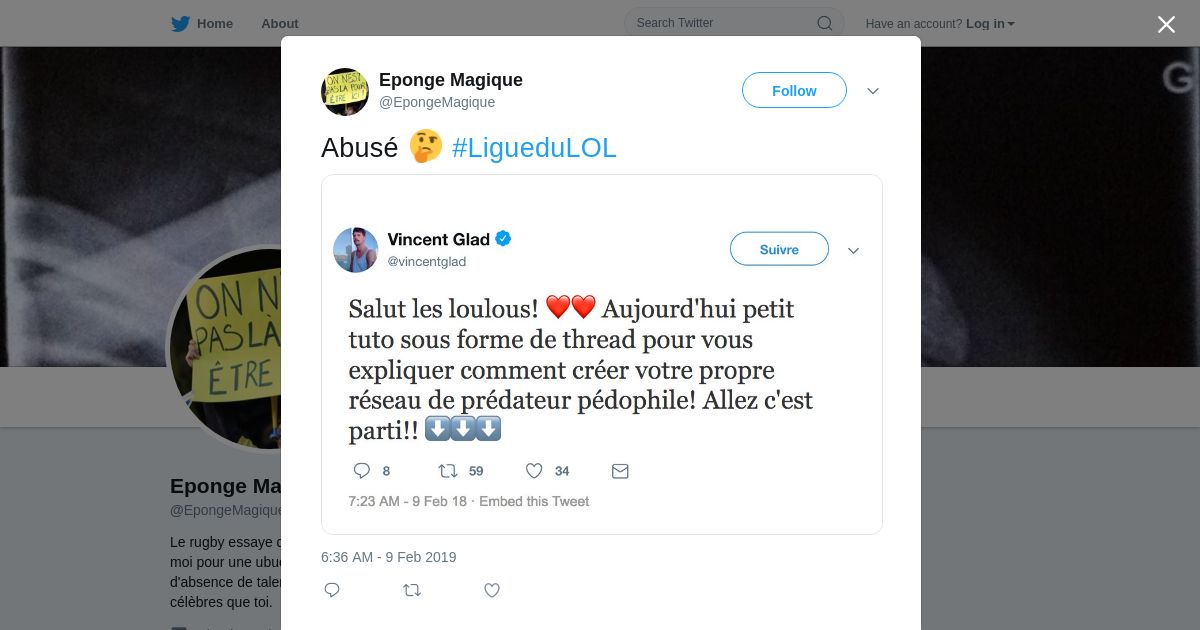Click heart icon with 34 likes
The height and width of the screenshot is (630, 1200).
534,470
